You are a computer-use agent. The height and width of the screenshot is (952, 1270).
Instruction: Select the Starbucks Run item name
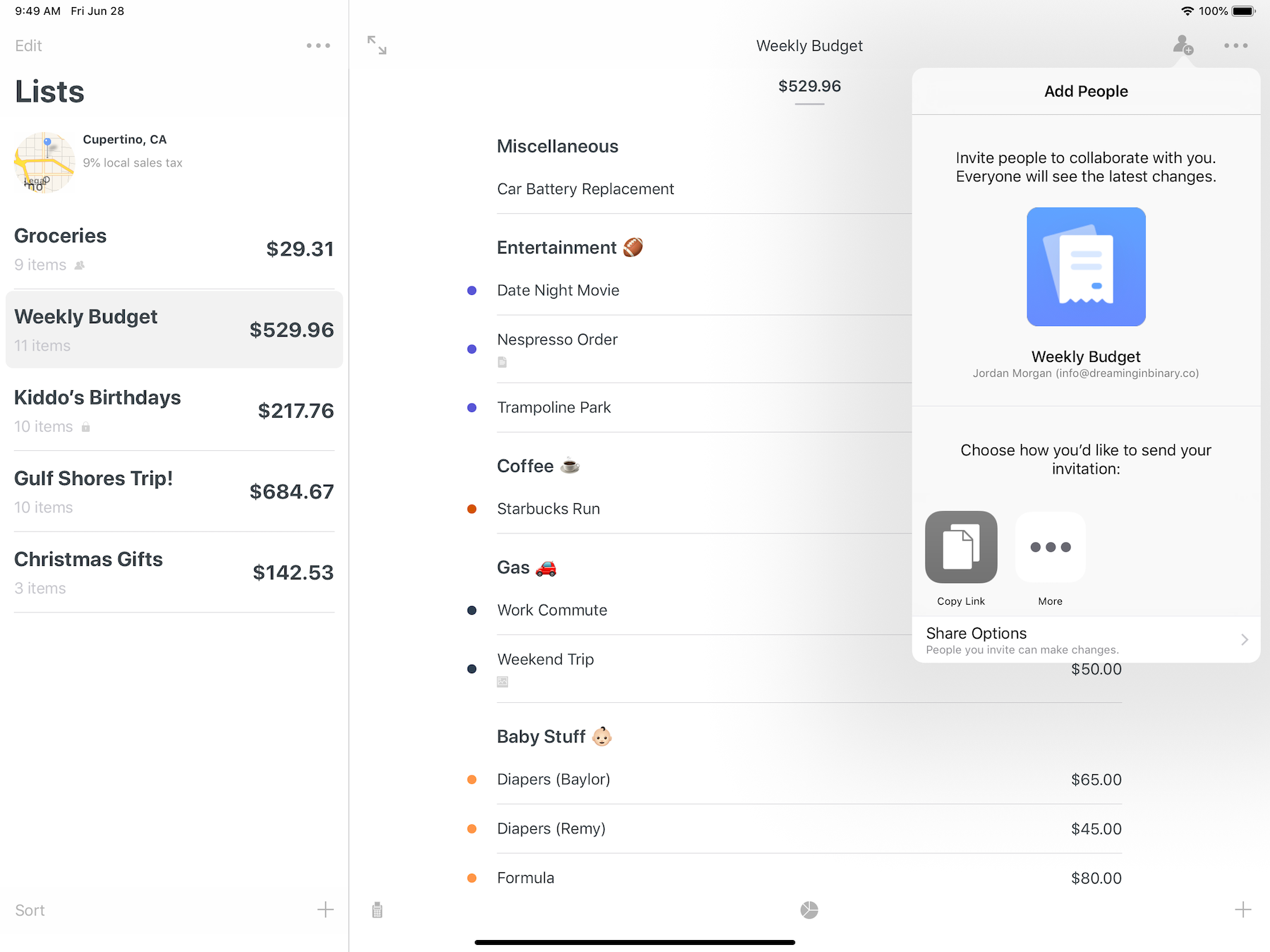[548, 510]
